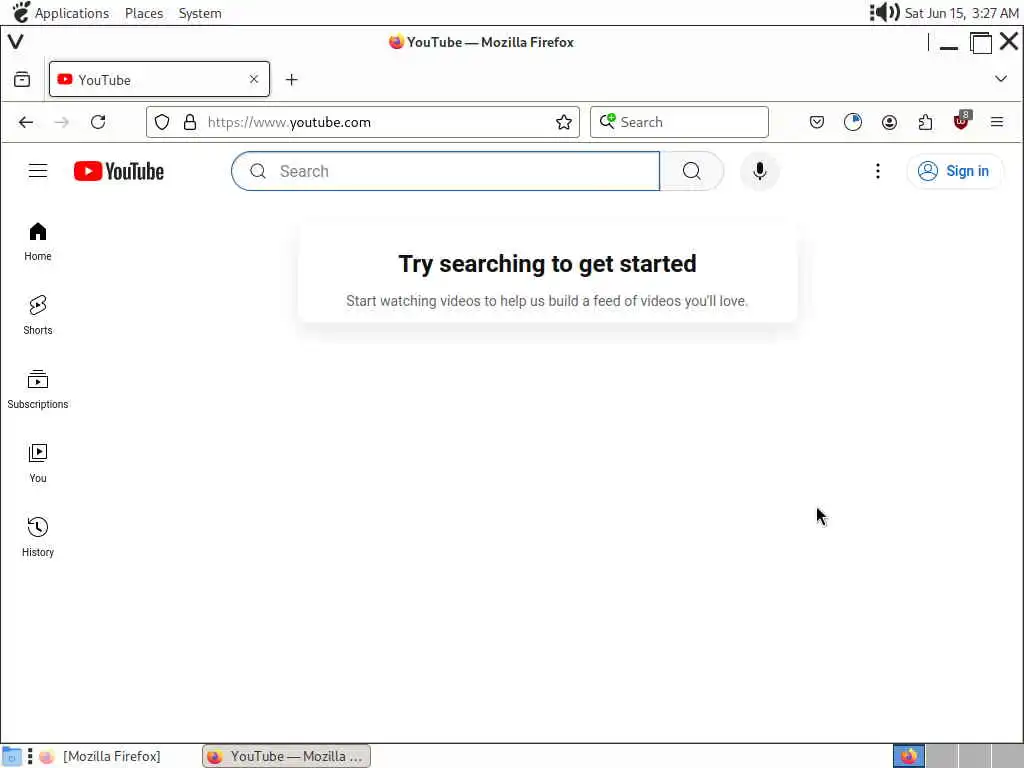Viewport: 1024px width, 768px height.
Task: Open tracking protection shield icon
Action: (x=162, y=122)
